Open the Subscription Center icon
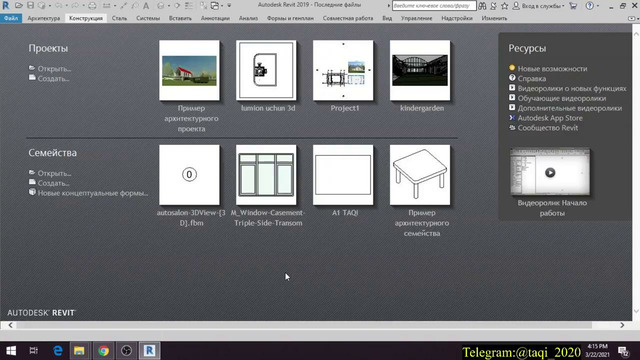Viewport: 640px width, 360px height. coord(493,6)
